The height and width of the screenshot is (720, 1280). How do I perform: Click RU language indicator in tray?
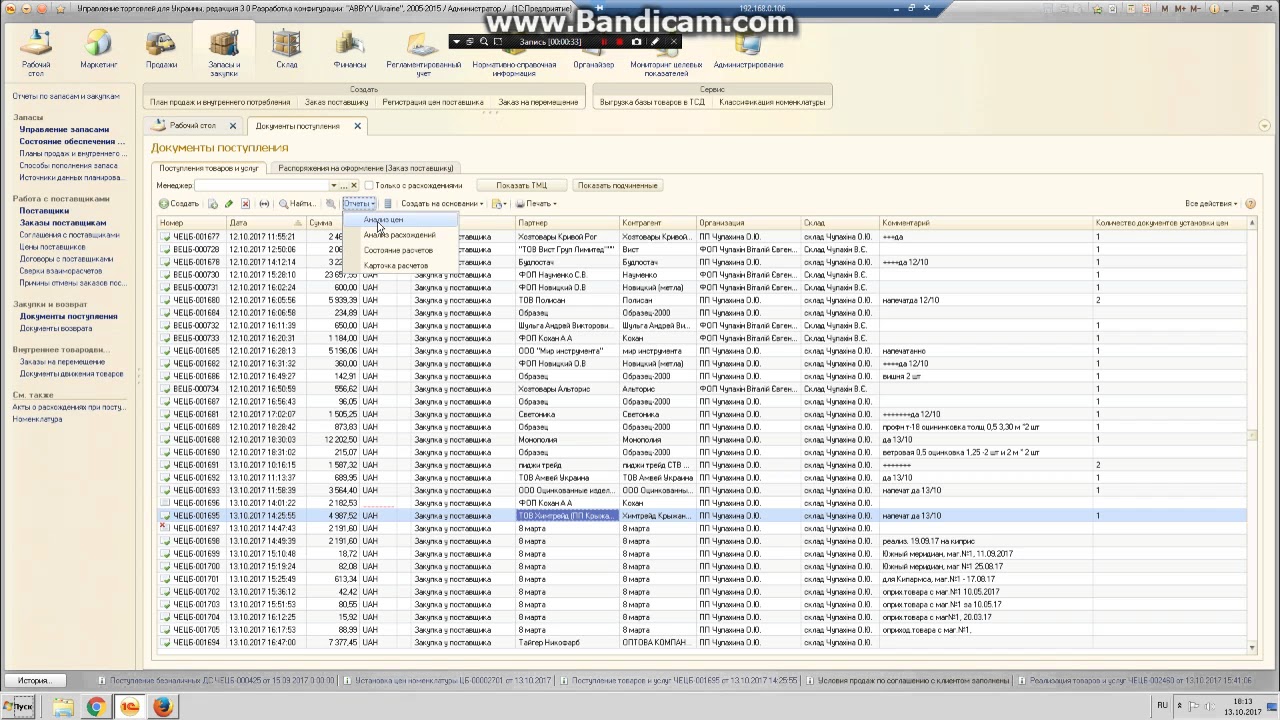pyautogui.click(x=1162, y=705)
